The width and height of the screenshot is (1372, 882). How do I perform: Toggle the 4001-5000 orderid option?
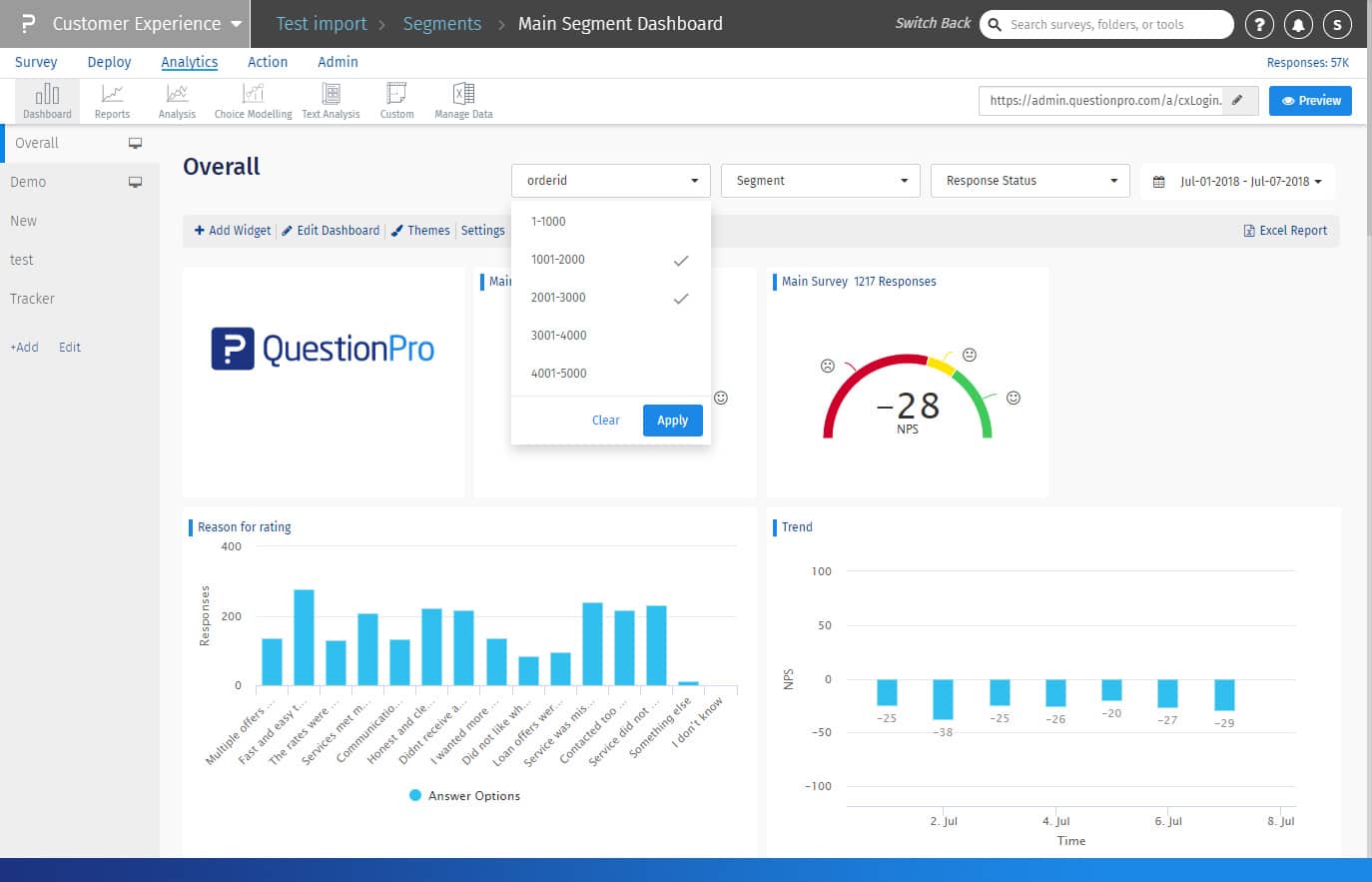tap(610, 374)
